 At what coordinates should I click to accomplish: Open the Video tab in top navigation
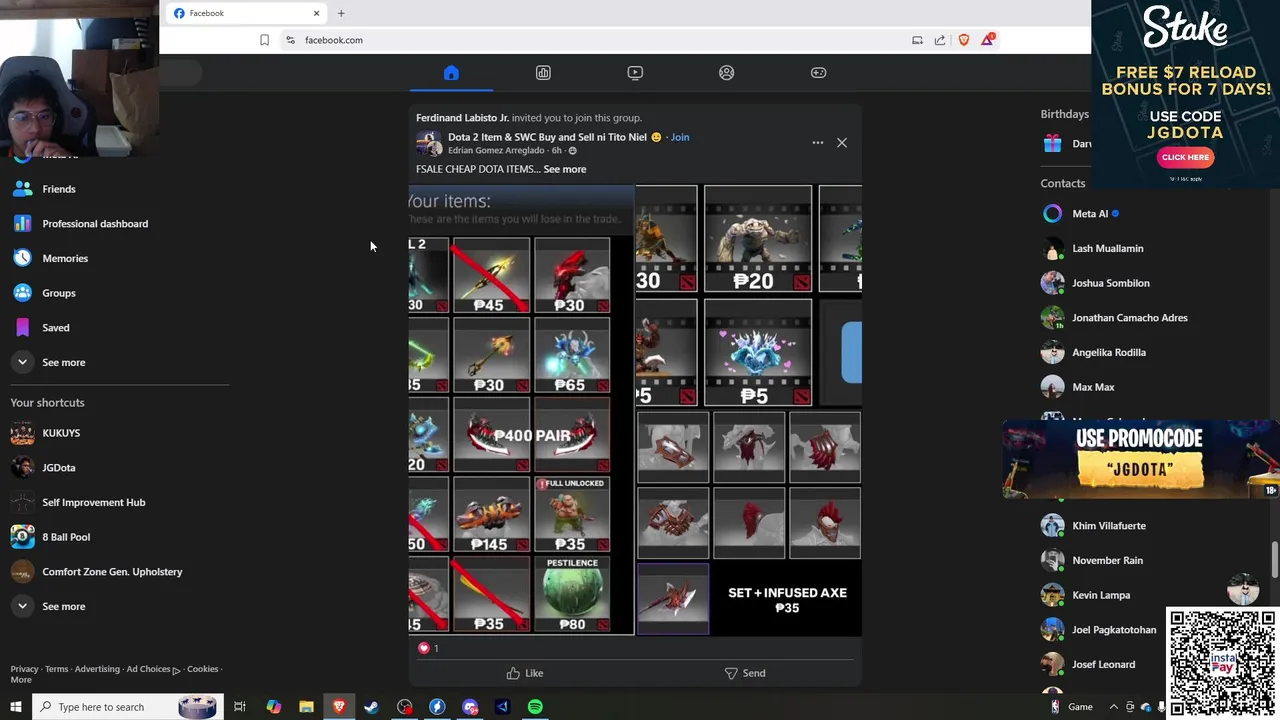pos(635,73)
